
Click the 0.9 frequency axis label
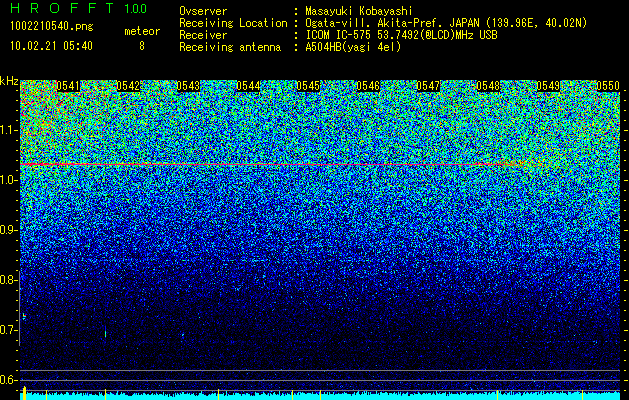click(9, 230)
